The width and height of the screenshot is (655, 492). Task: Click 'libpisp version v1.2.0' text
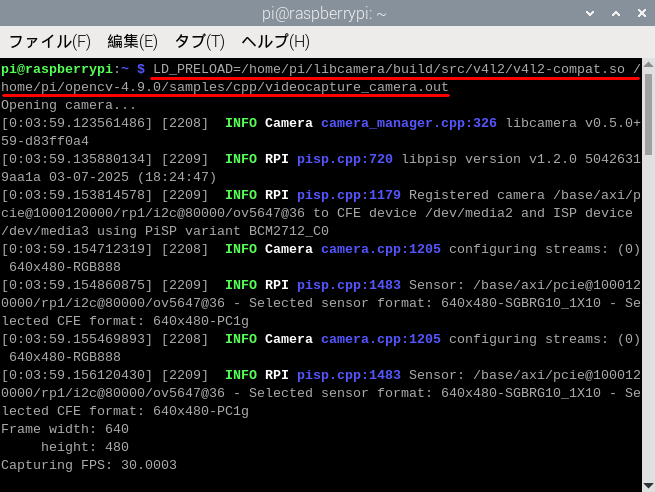tap(489, 159)
